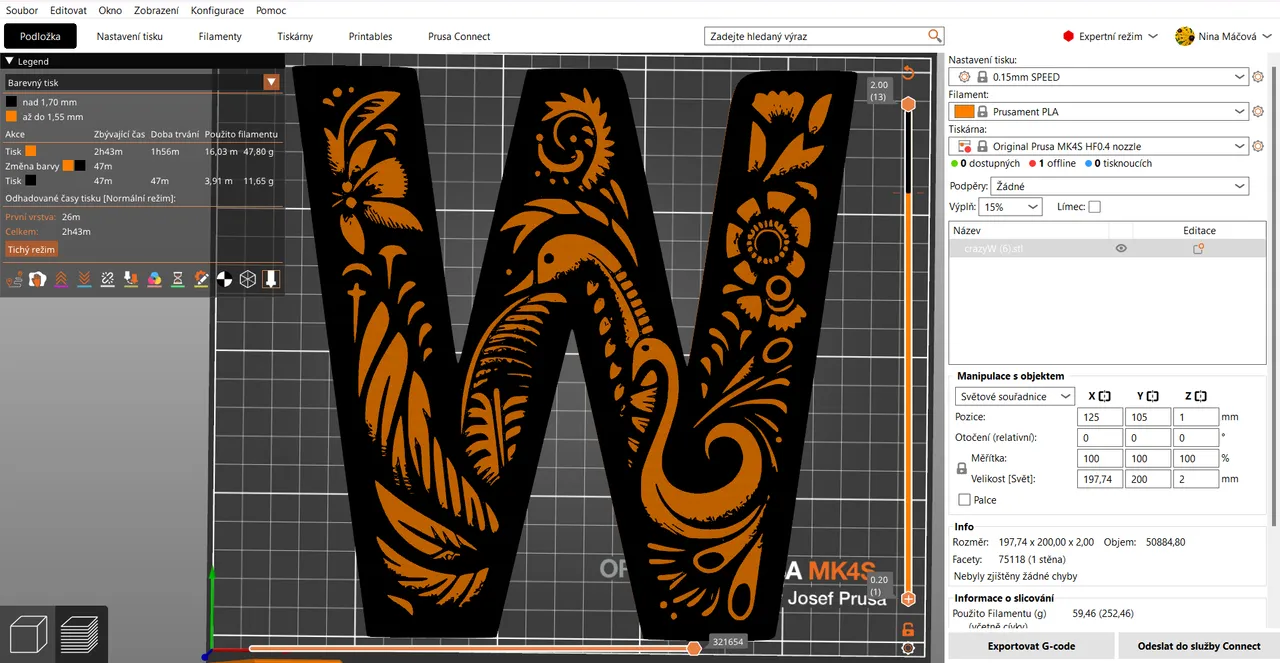Click the search magnifier icon
Screen dimensions: 1280x663
point(935,36)
